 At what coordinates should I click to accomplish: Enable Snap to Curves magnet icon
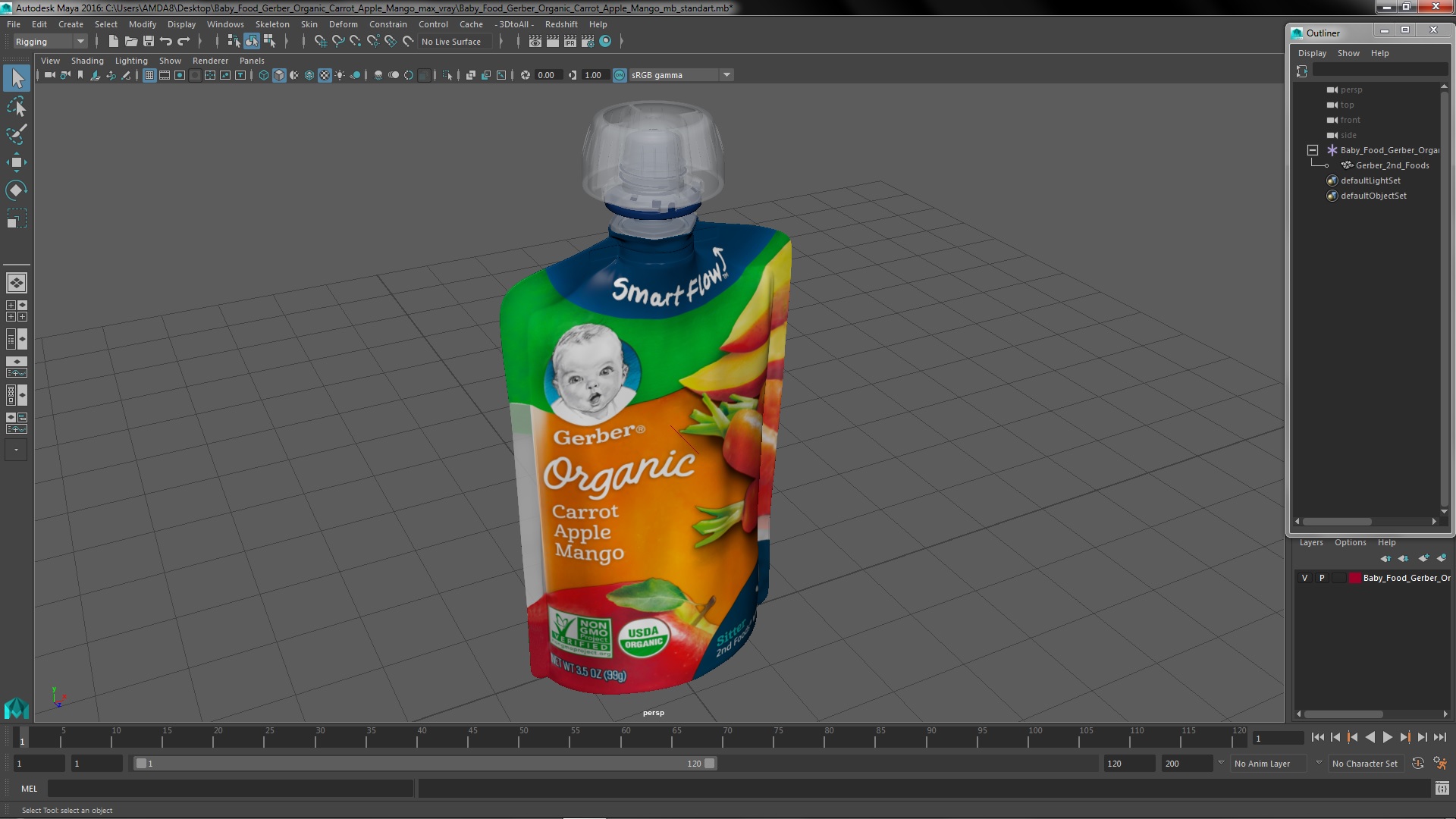coord(337,42)
